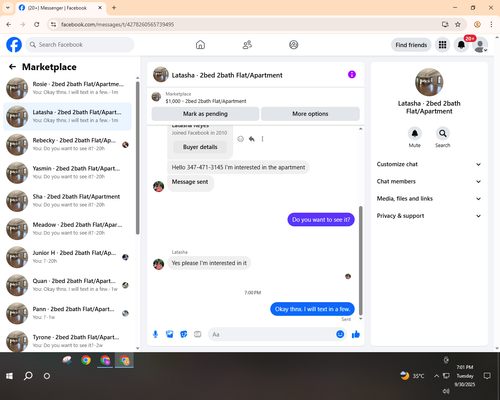Reply to the buyer details message
500x400 pixels.
coord(252,139)
